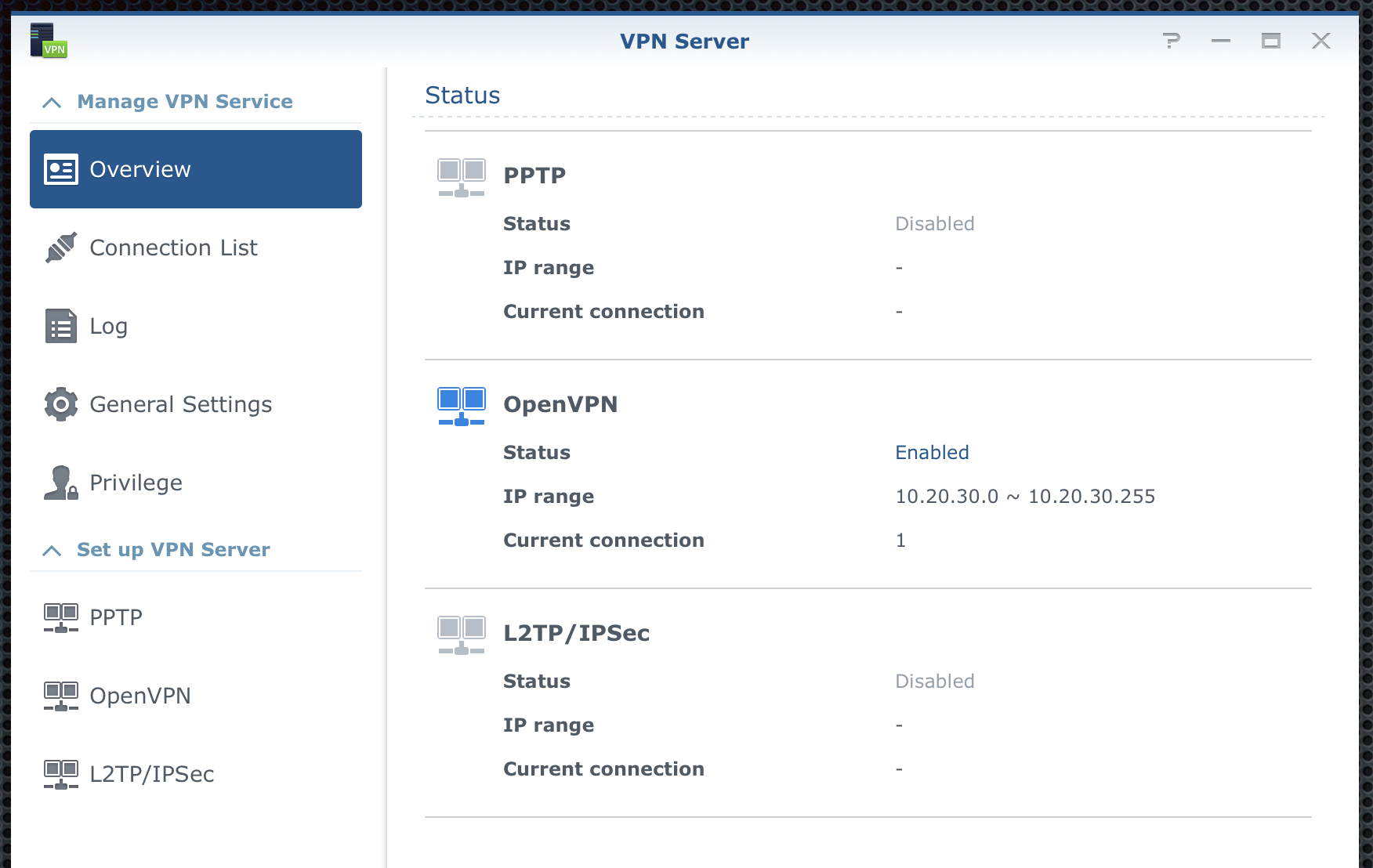Open L2TP/IPSec setup in the sidebar
The height and width of the screenshot is (868, 1373).
(196, 774)
